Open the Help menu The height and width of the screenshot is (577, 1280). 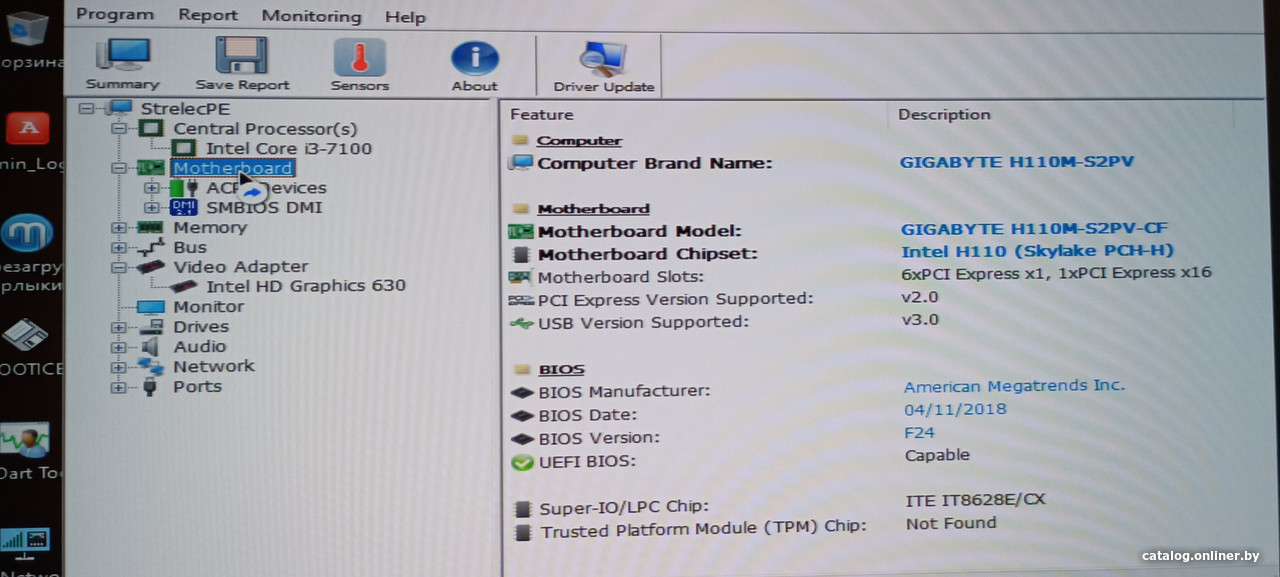pos(405,17)
